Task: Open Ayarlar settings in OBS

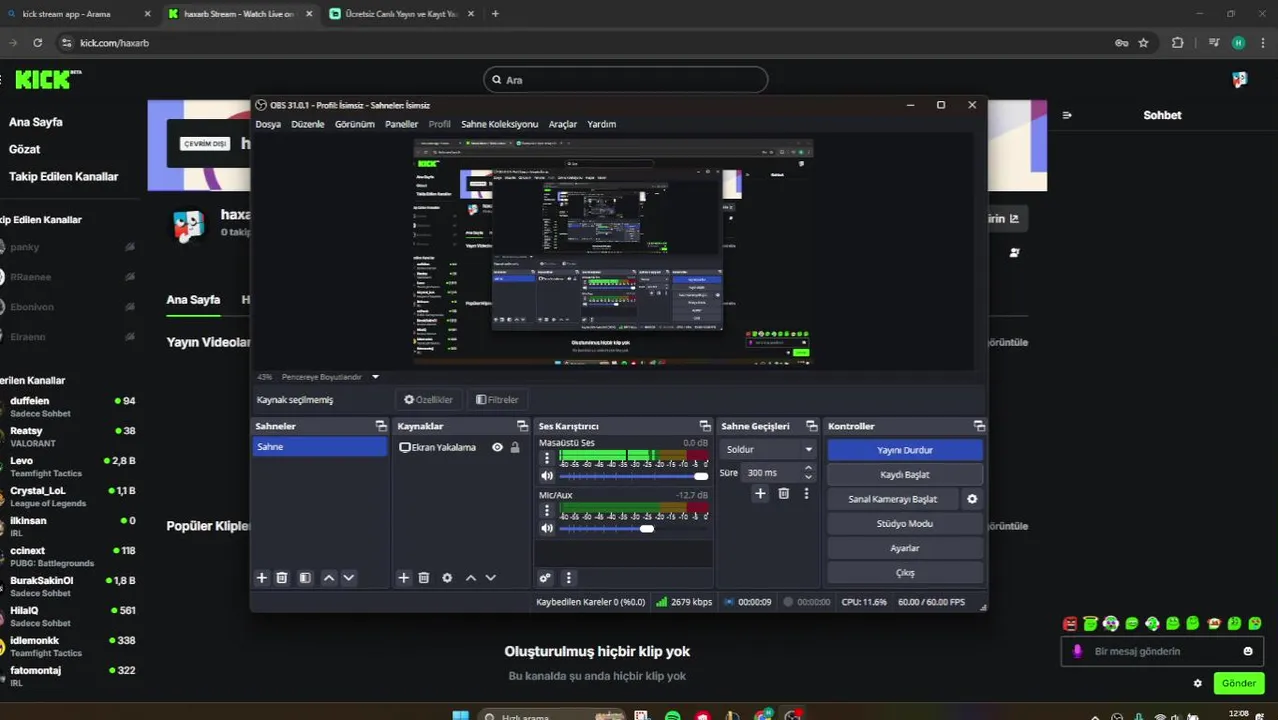Action: pos(905,548)
